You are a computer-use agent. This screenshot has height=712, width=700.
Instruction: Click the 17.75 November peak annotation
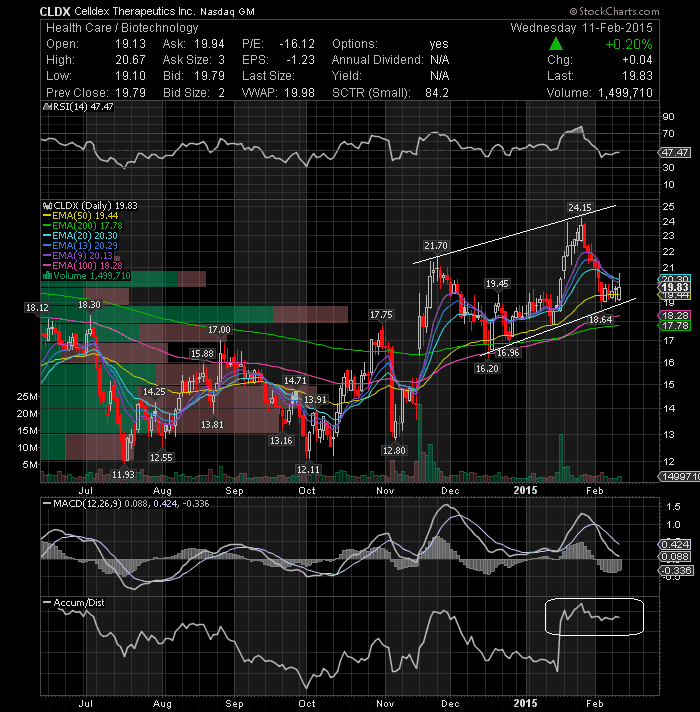[381, 315]
